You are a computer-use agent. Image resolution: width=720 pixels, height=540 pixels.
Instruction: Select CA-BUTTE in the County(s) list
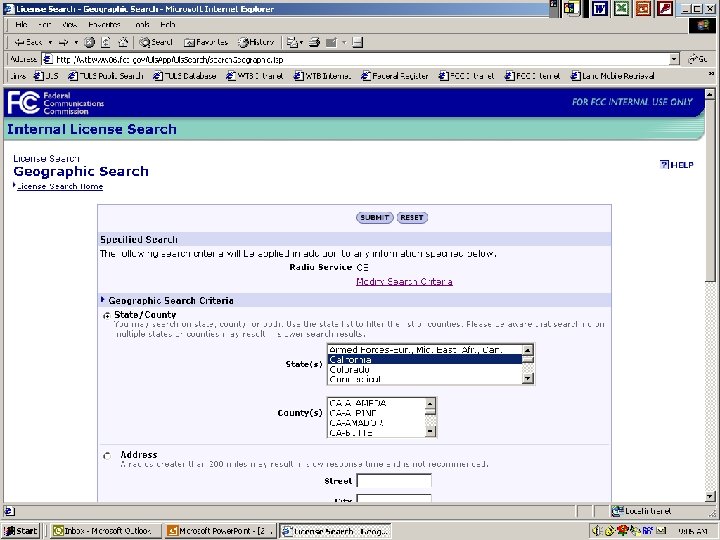pyautogui.click(x=376, y=433)
